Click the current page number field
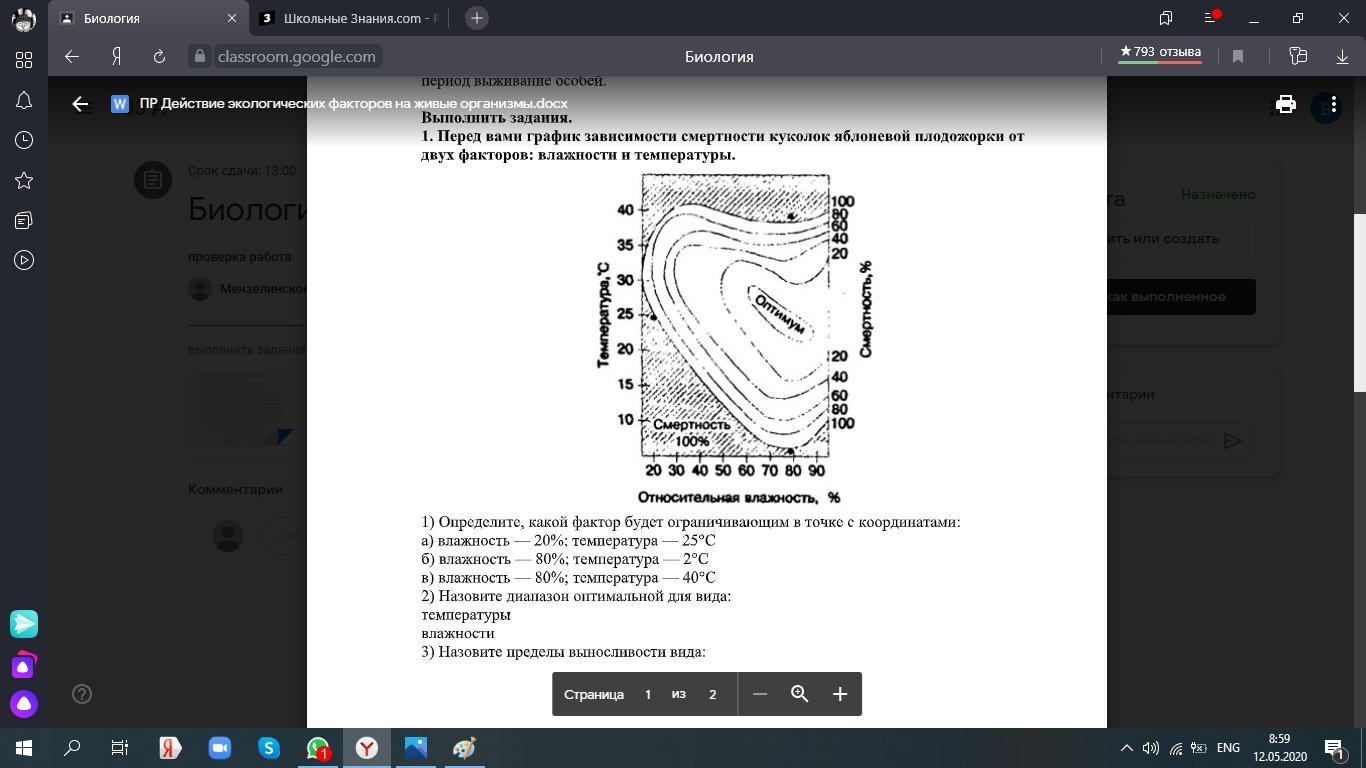 648,694
